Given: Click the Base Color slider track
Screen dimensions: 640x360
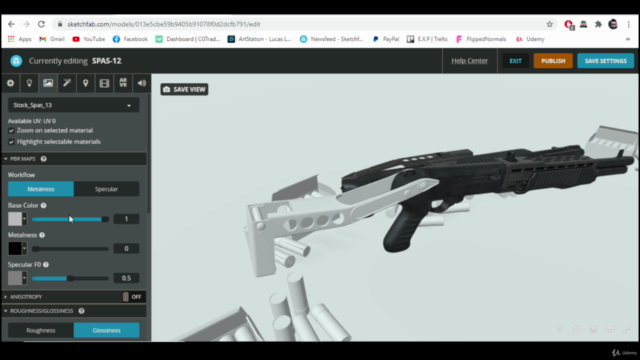Looking at the screenshot, I should click(70, 219).
